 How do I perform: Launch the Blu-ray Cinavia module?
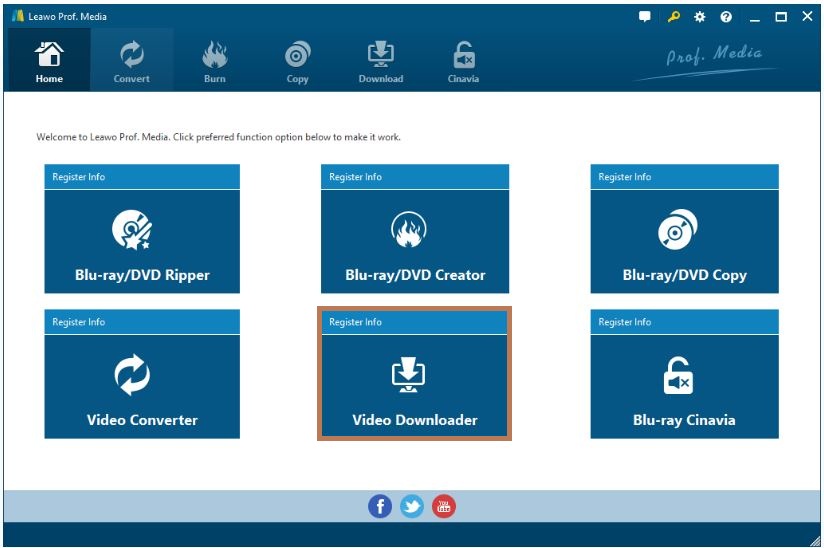[x=684, y=386]
